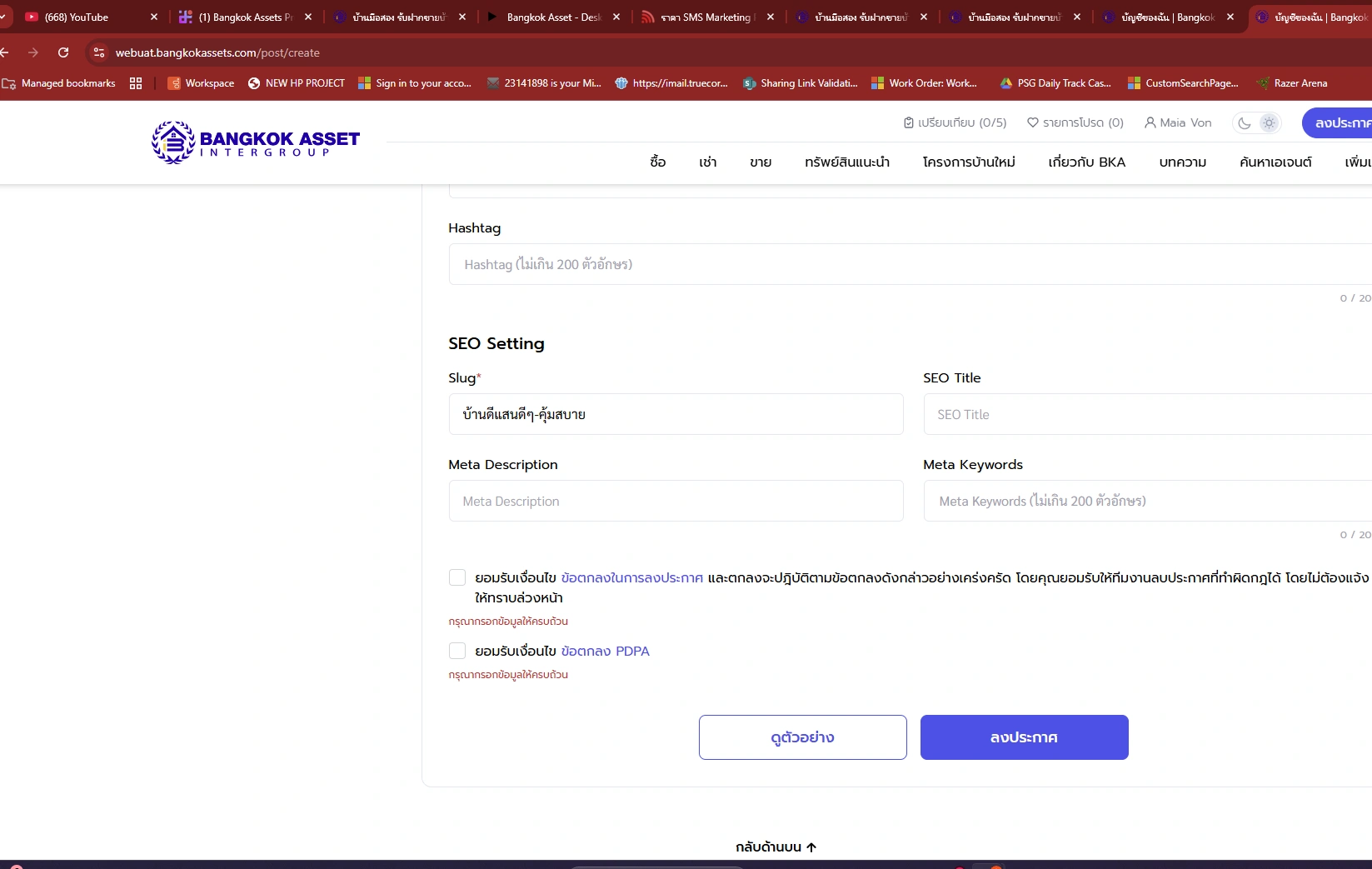Open Managed bookmarks folder

coord(59,83)
